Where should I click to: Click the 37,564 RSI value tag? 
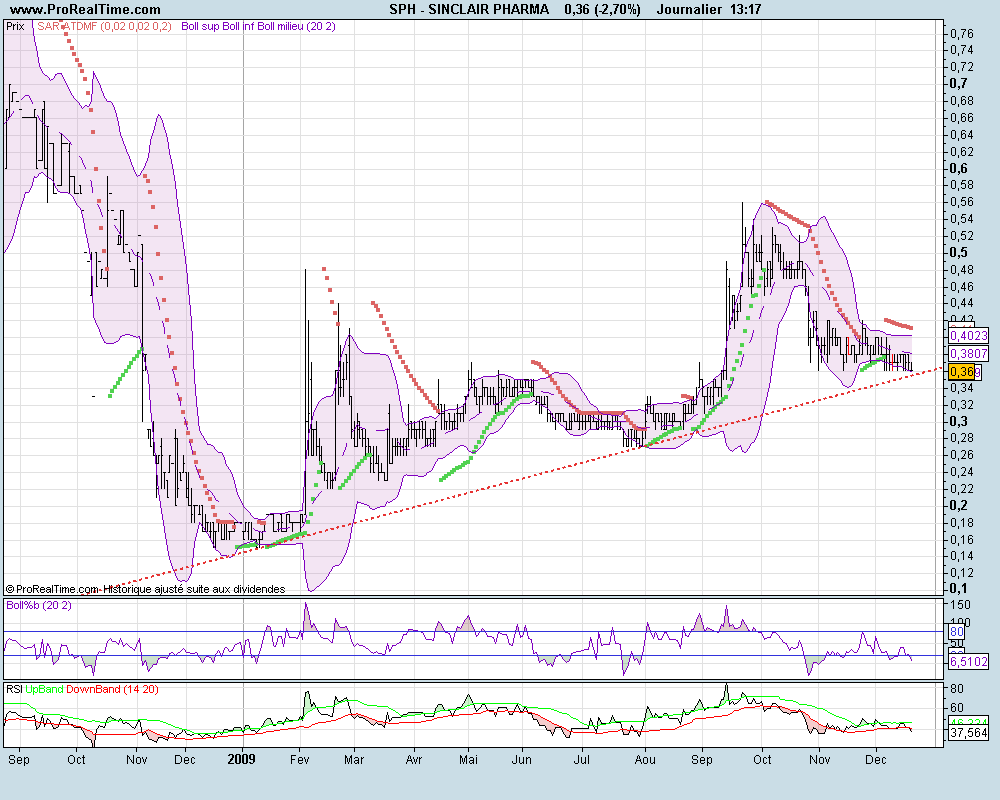[x=969, y=732]
